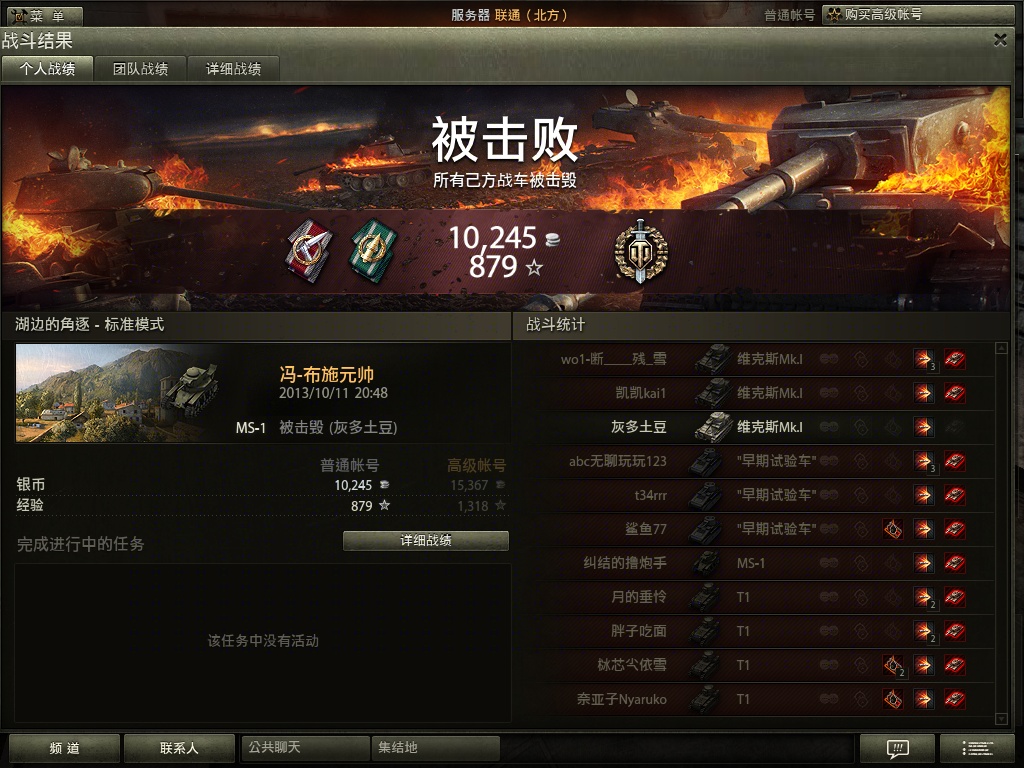Open the 频道 button in bottom bar

[64, 748]
